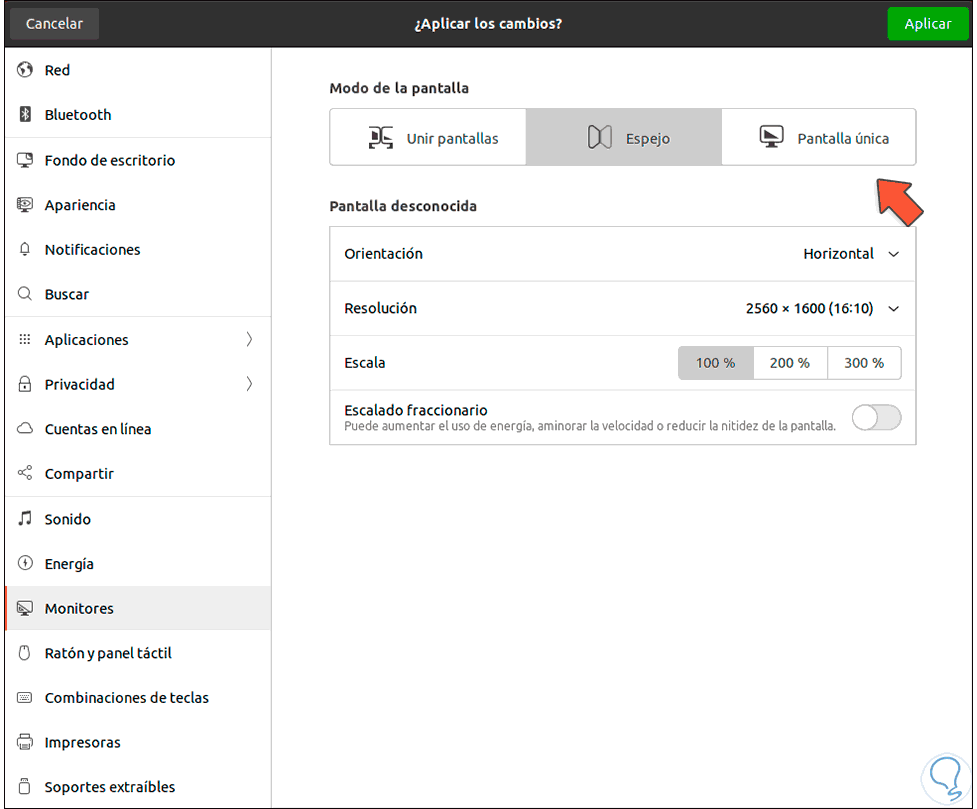Click the mirror mode icon
Image resolution: width=977 pixels, height=809 pixels.
click(x=599, y=138)
